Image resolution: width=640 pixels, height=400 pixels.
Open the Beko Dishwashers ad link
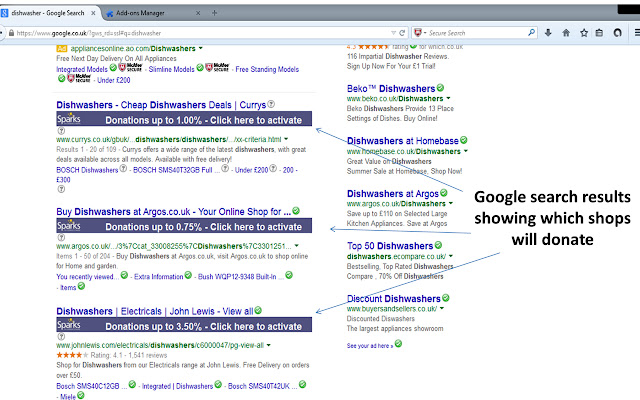point(391,89)
